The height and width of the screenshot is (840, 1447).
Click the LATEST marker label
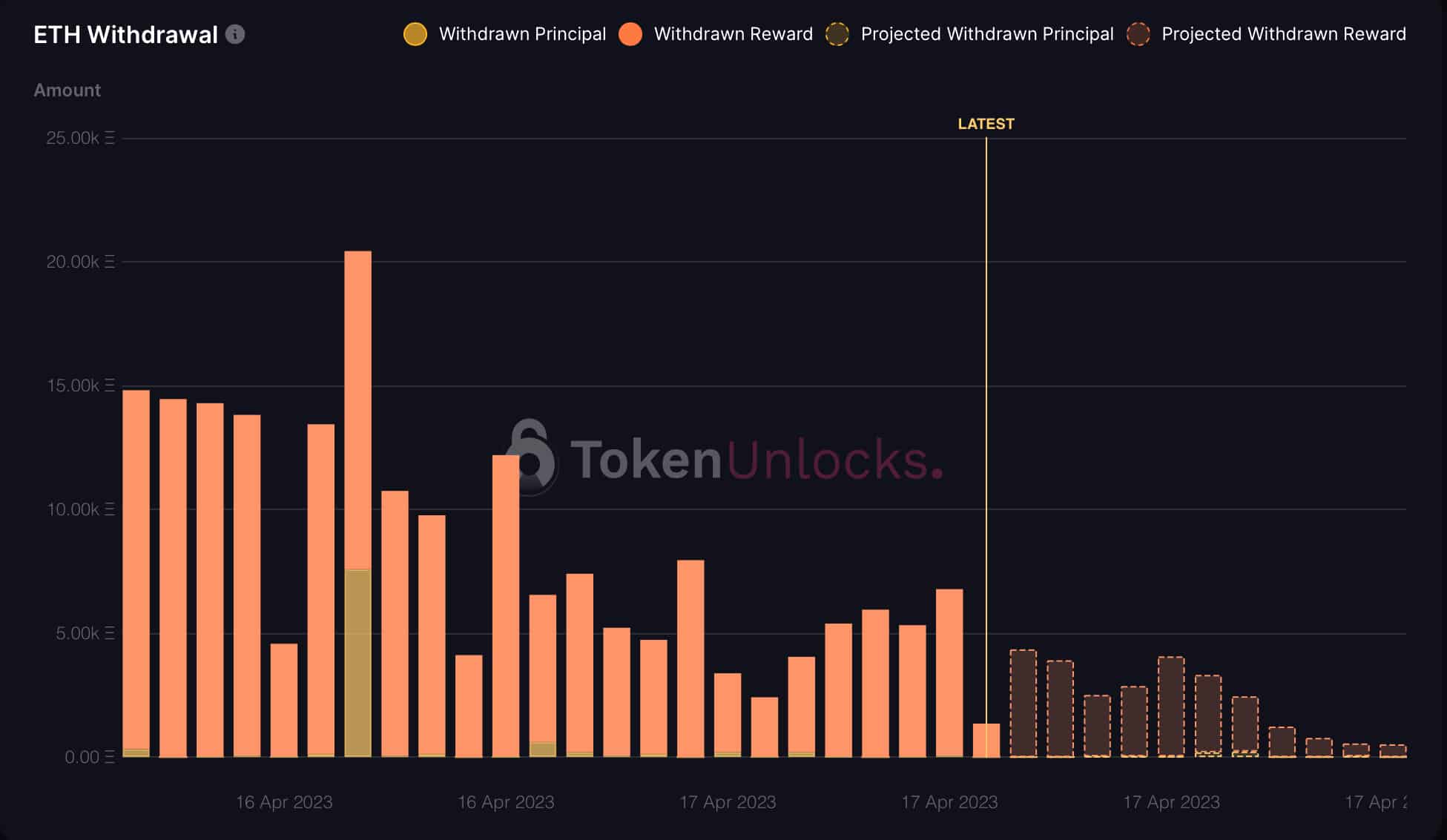tap(986, 124)
